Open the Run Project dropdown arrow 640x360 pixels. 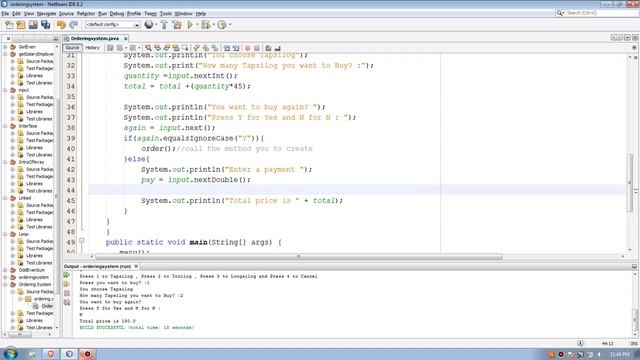197,25
